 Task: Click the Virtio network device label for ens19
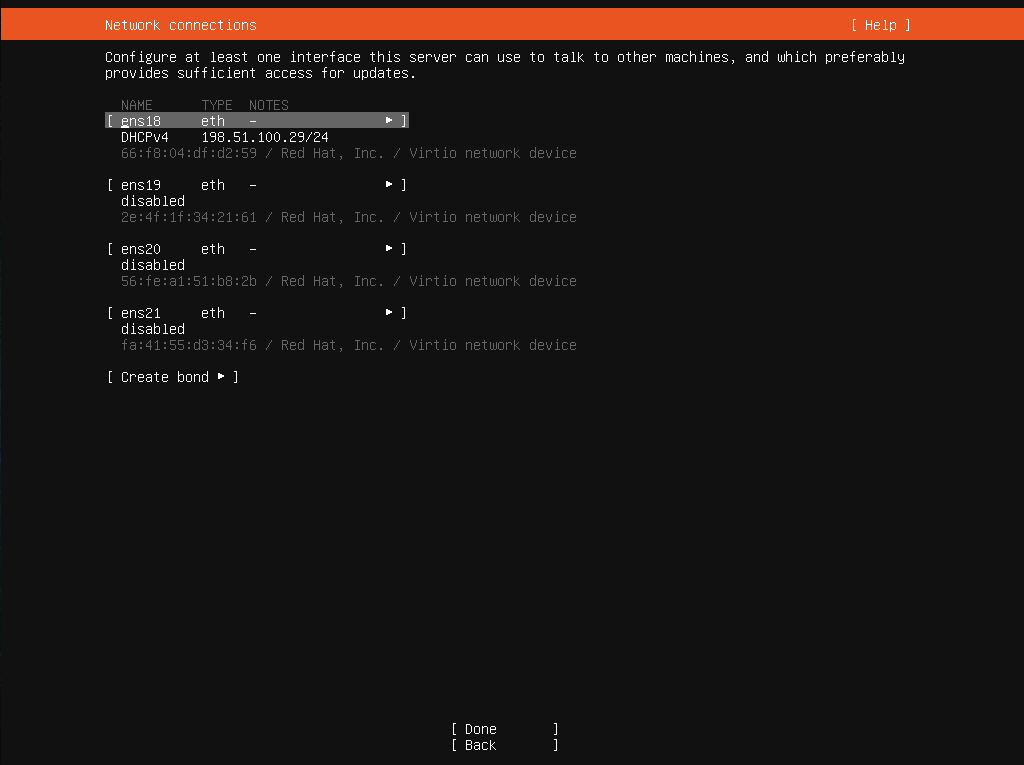coord(493,216)
